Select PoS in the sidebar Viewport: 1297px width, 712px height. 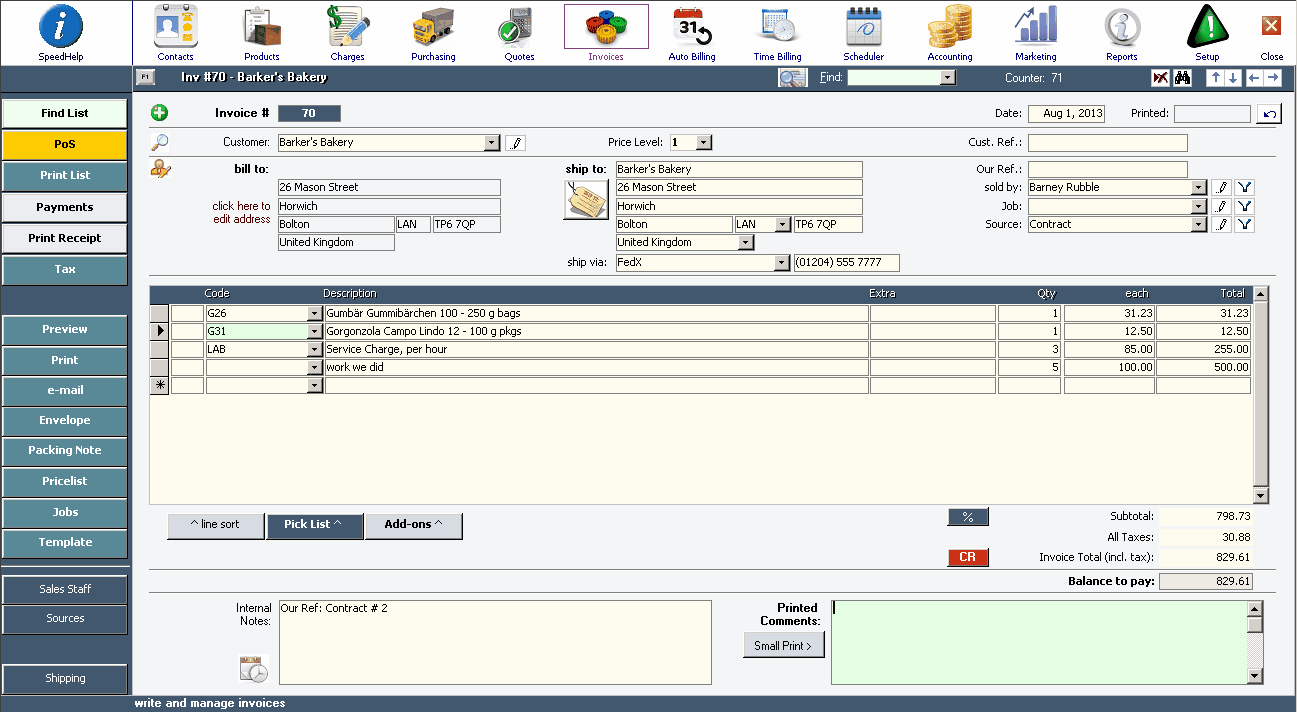[x=65, y=145]
